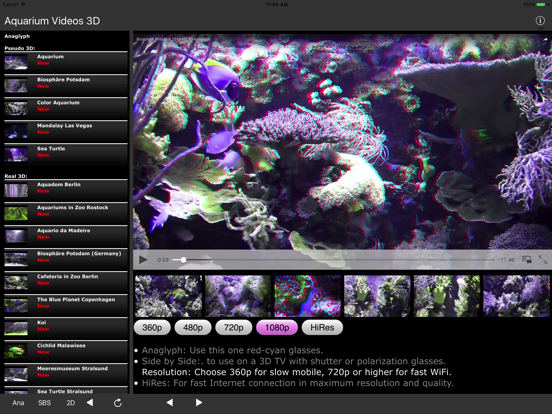Select 360p resolution

point(152,327)
